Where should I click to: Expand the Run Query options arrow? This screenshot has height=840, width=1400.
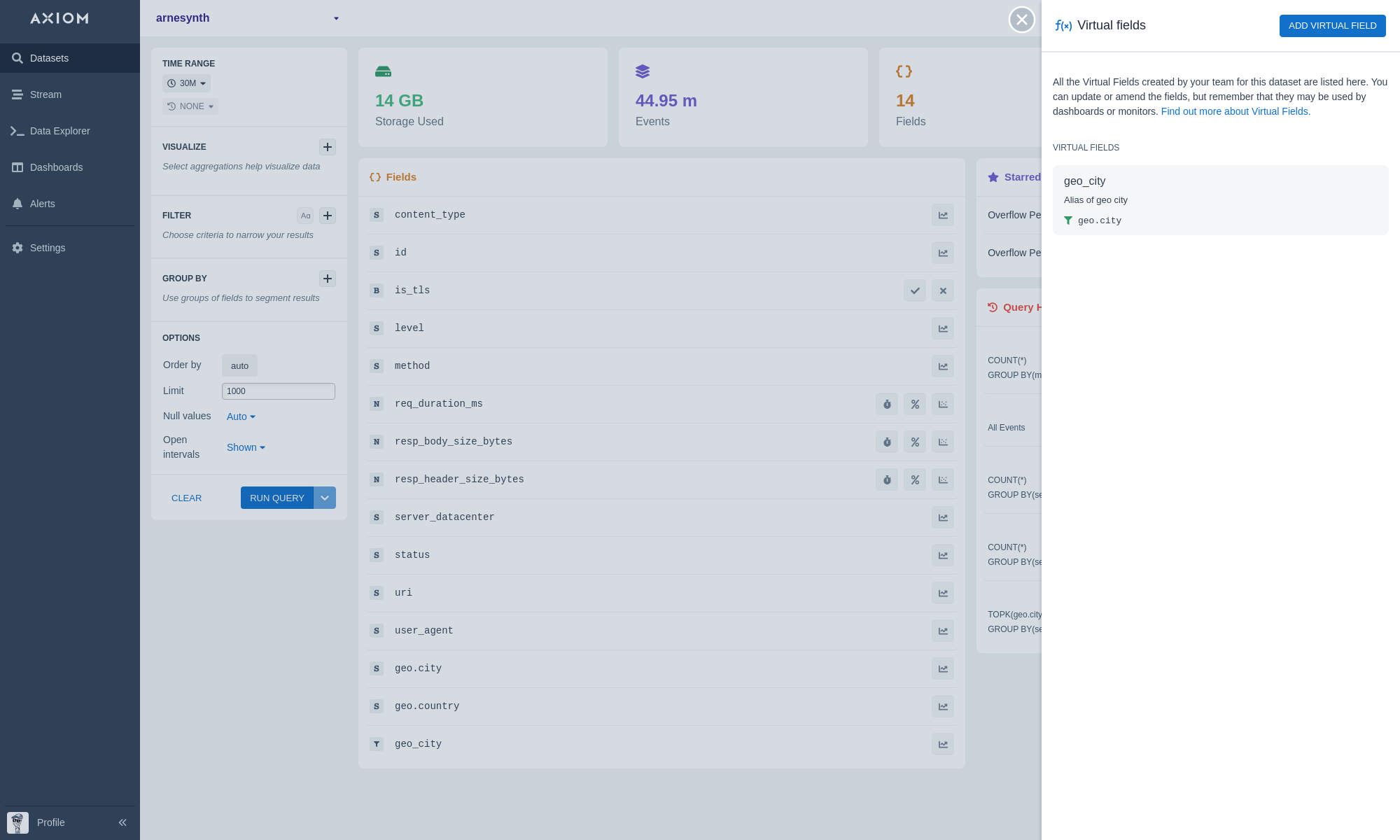point(325,498)
